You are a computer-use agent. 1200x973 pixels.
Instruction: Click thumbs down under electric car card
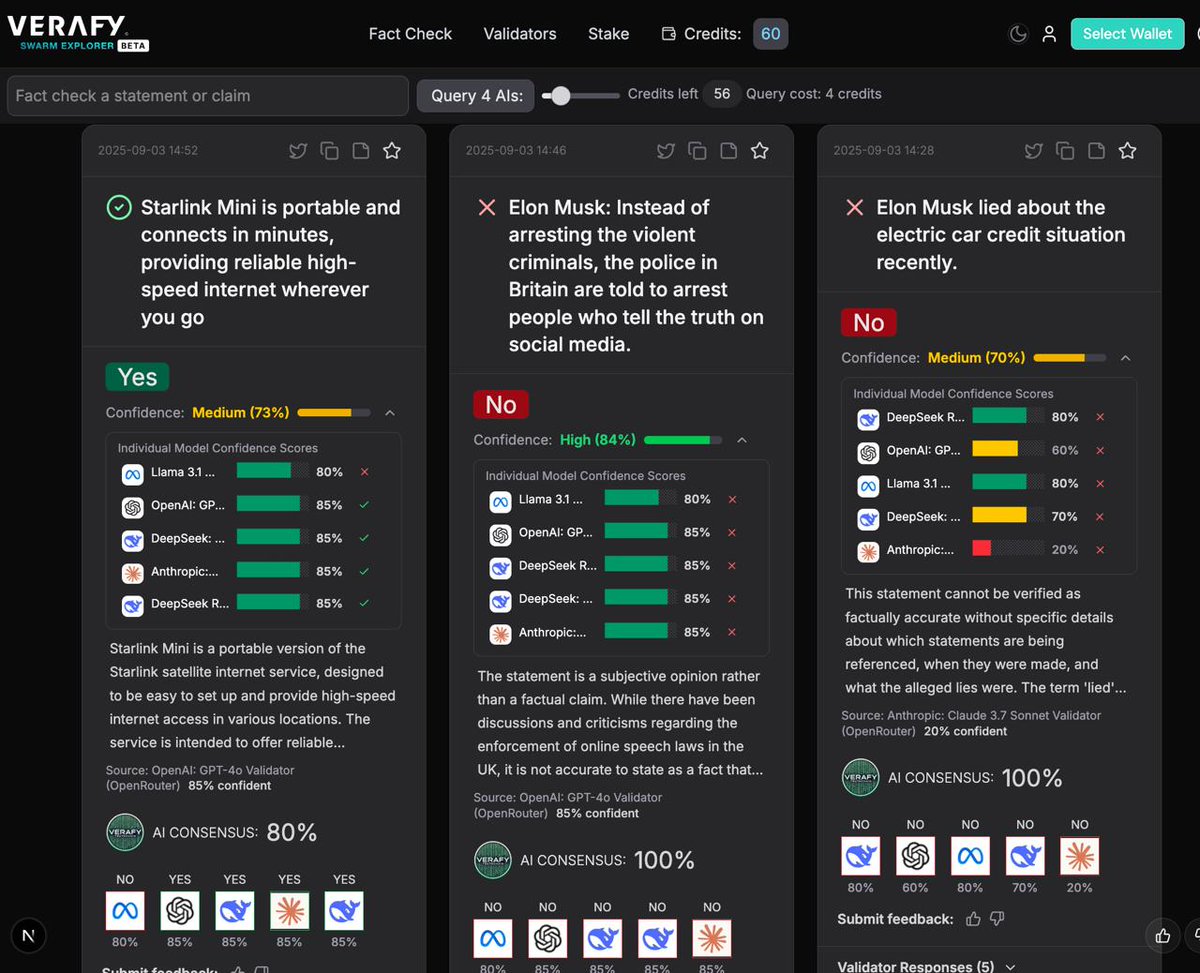point(997,918)
